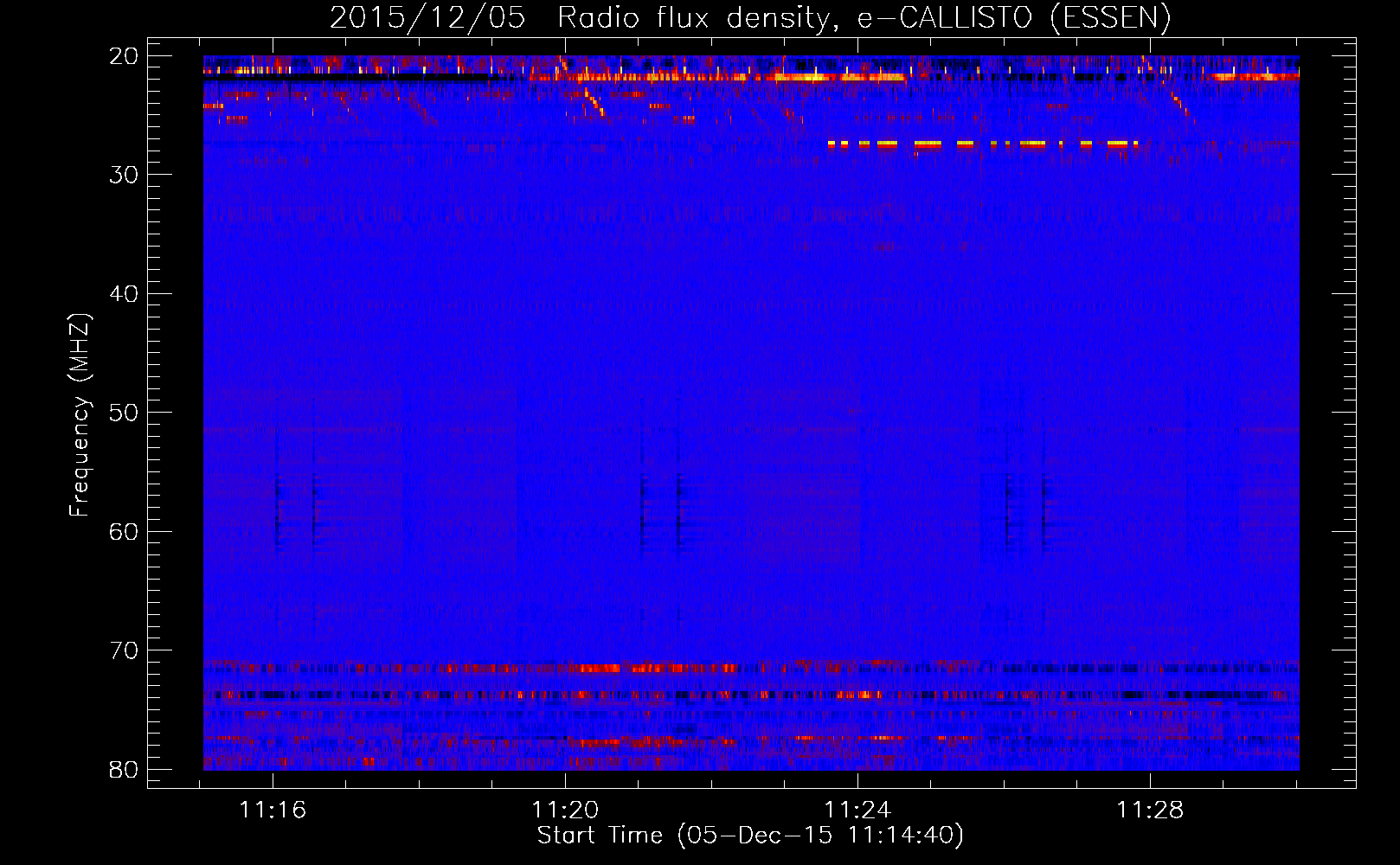Click the 11:28 time tick label

click(x=1150, y=811)
